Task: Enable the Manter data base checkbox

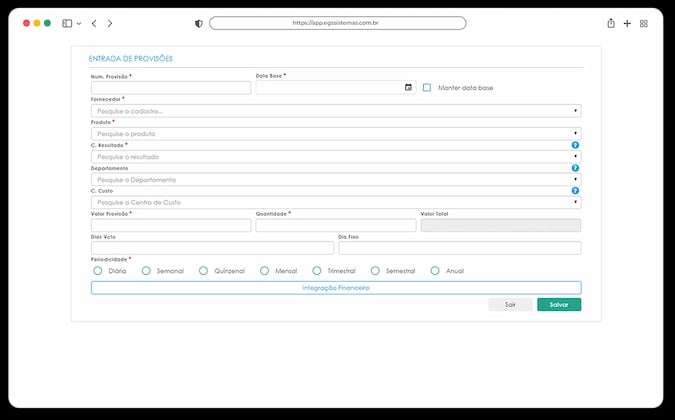Action: [427, 88]
